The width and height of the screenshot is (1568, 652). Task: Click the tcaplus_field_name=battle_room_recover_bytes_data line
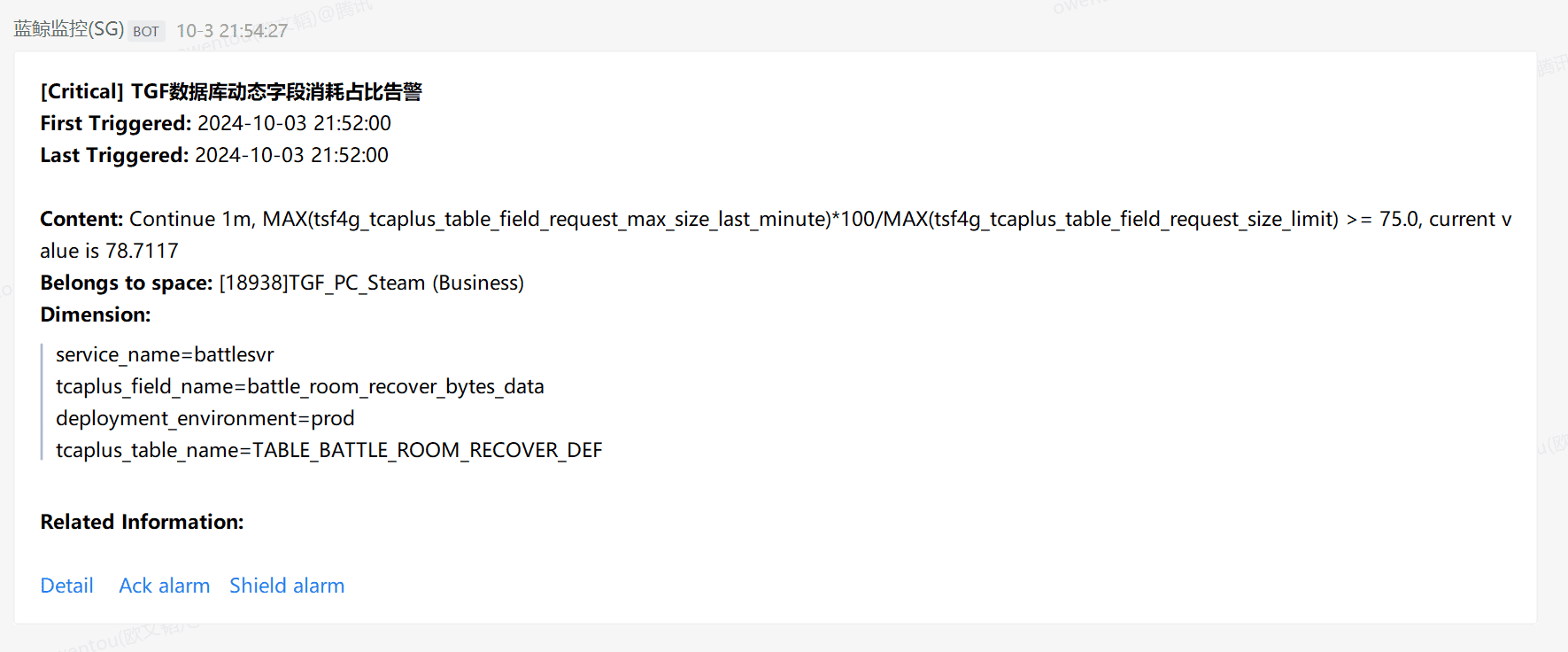click(x=300, y=386)
